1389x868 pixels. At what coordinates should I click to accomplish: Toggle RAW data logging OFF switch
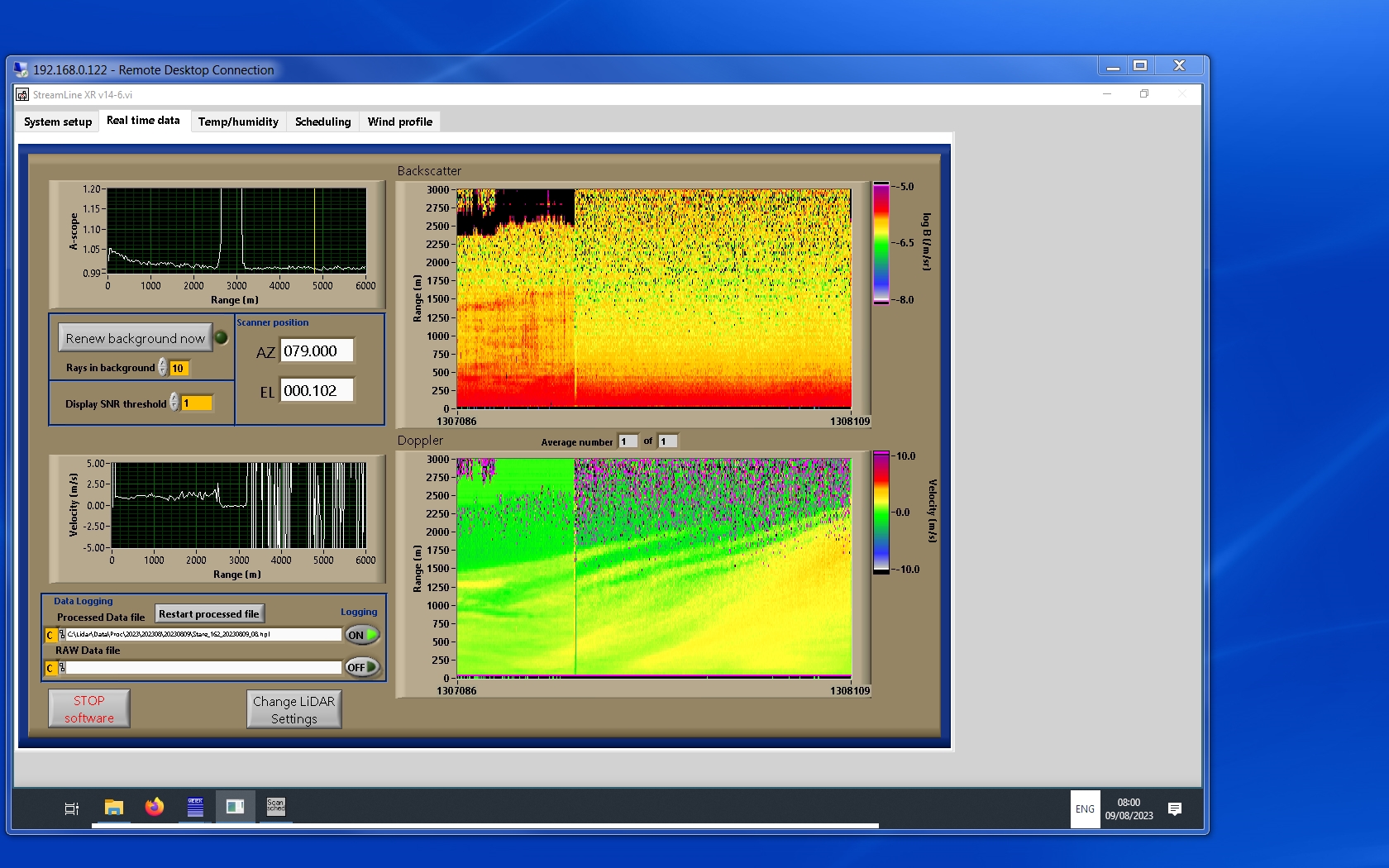click(362, 667)
